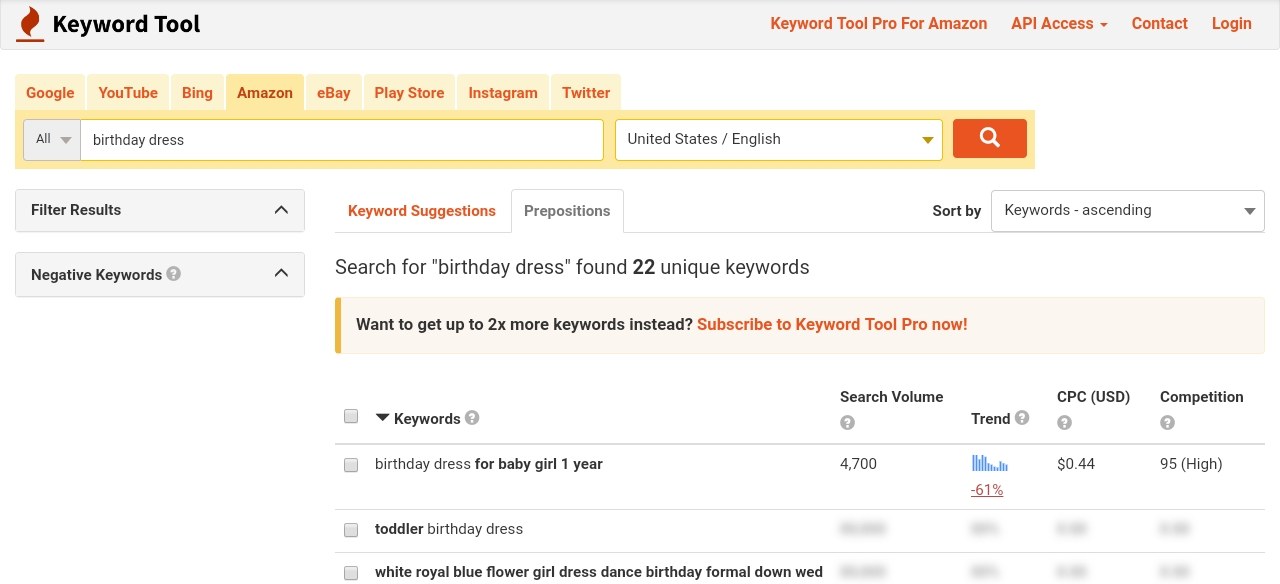
Task: Switch to the Instagram tab
Action: [503, 92]
